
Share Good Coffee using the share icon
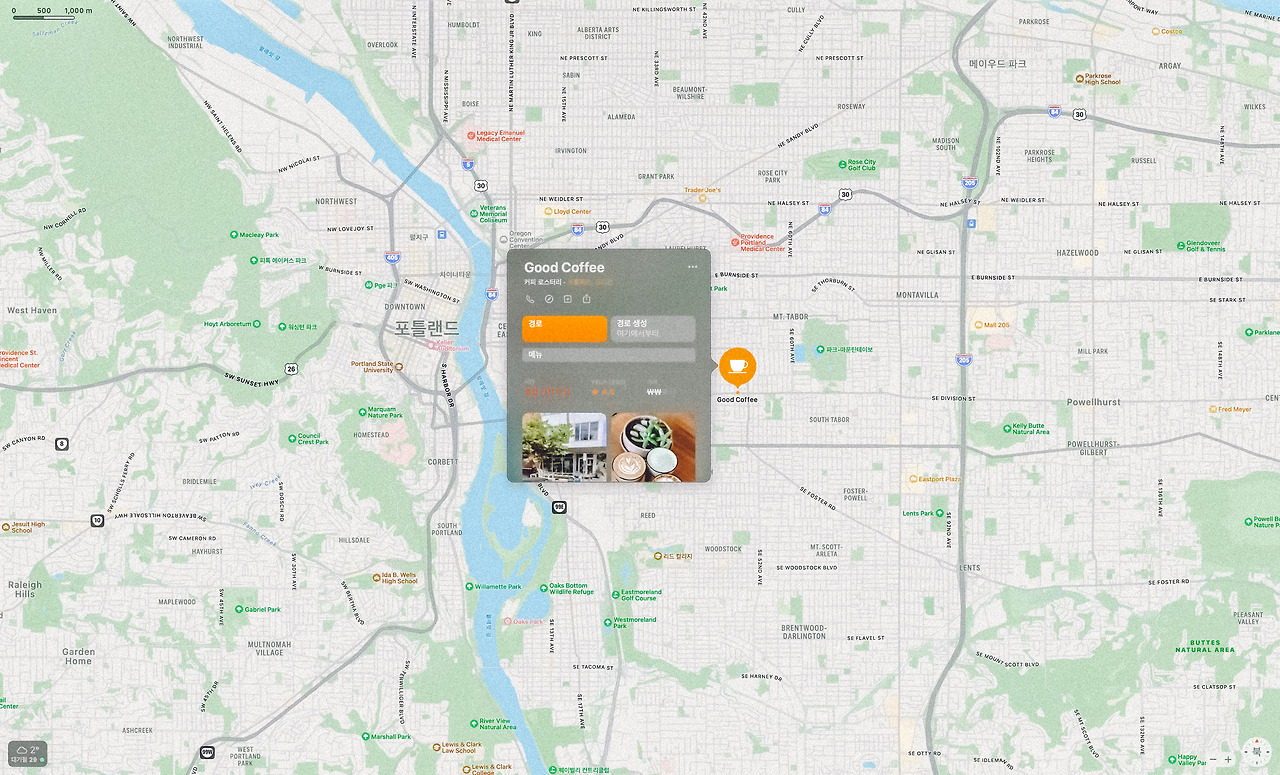tap(587, 299)
